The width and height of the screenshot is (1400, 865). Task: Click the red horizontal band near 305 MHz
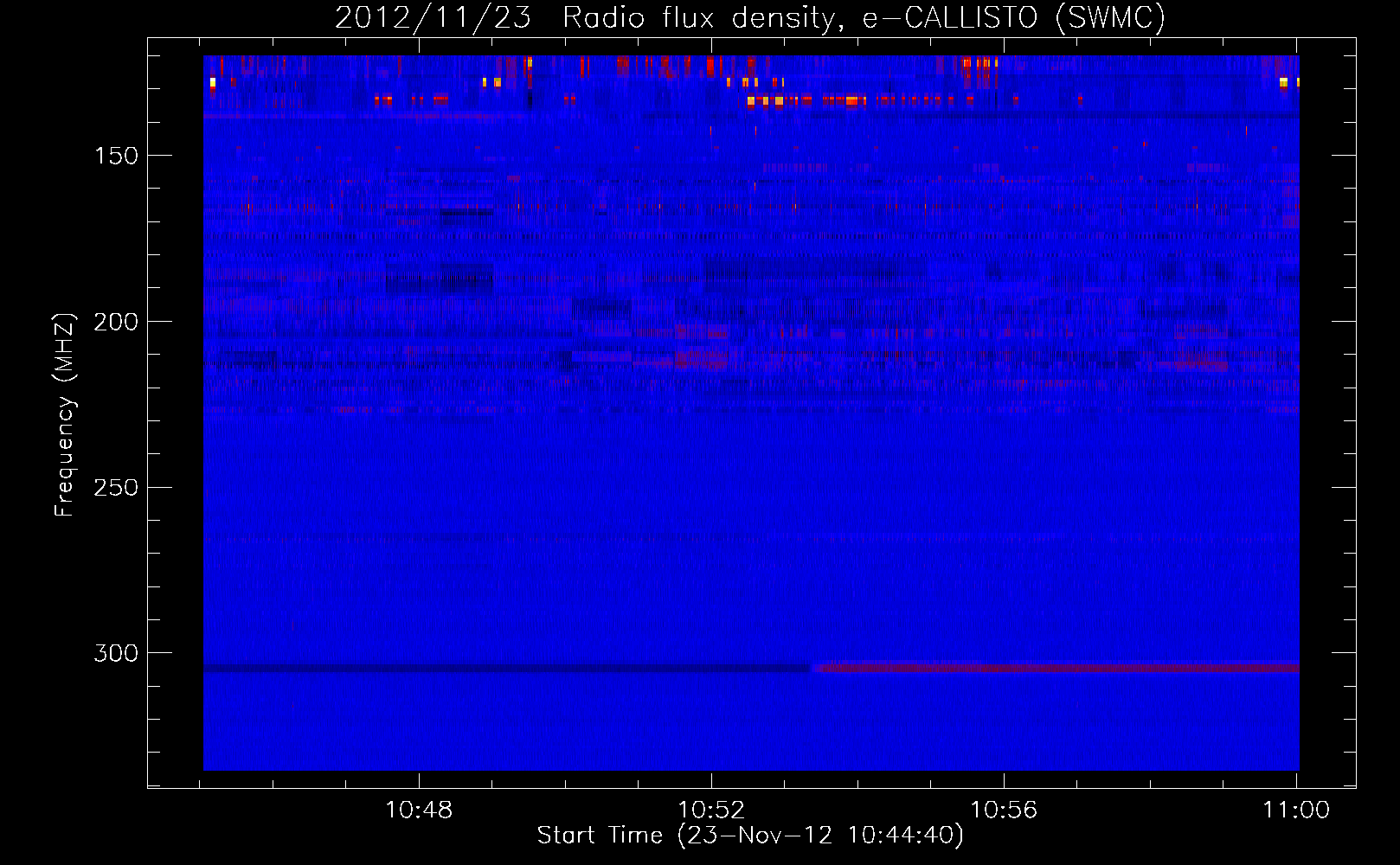click(x=1056, y=667)
